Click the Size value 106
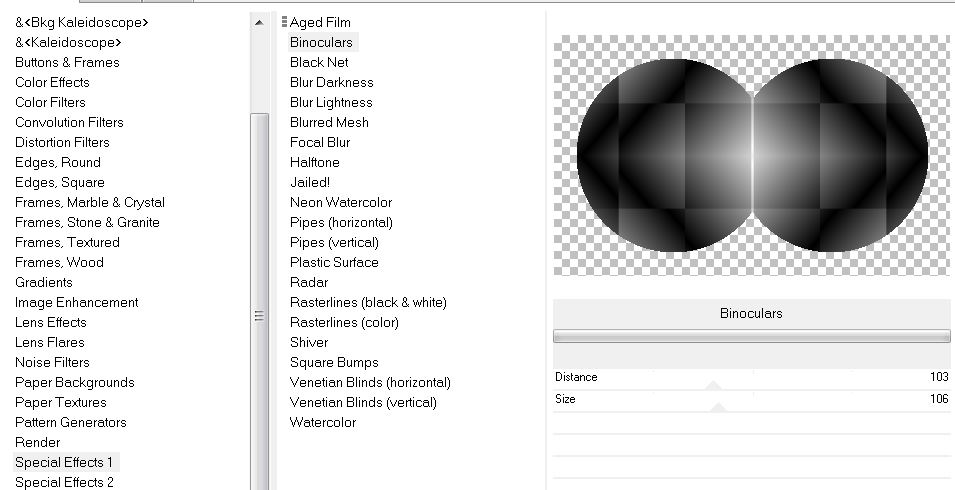Screen dimensions: 955x490 [x=939, y=399]
